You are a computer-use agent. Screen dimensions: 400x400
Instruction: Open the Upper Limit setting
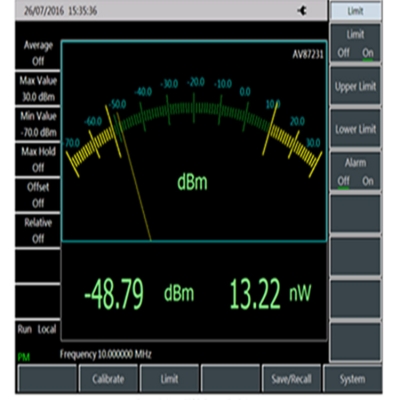point(355,86)
